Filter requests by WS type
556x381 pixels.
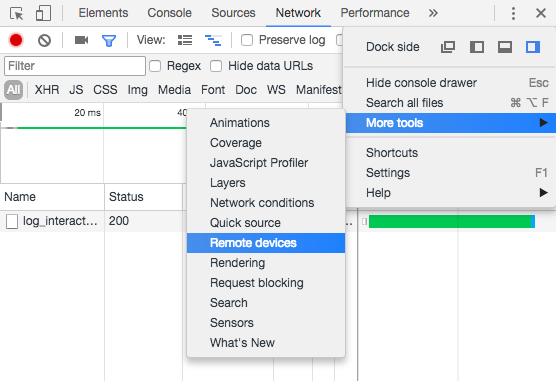(276, 90)
